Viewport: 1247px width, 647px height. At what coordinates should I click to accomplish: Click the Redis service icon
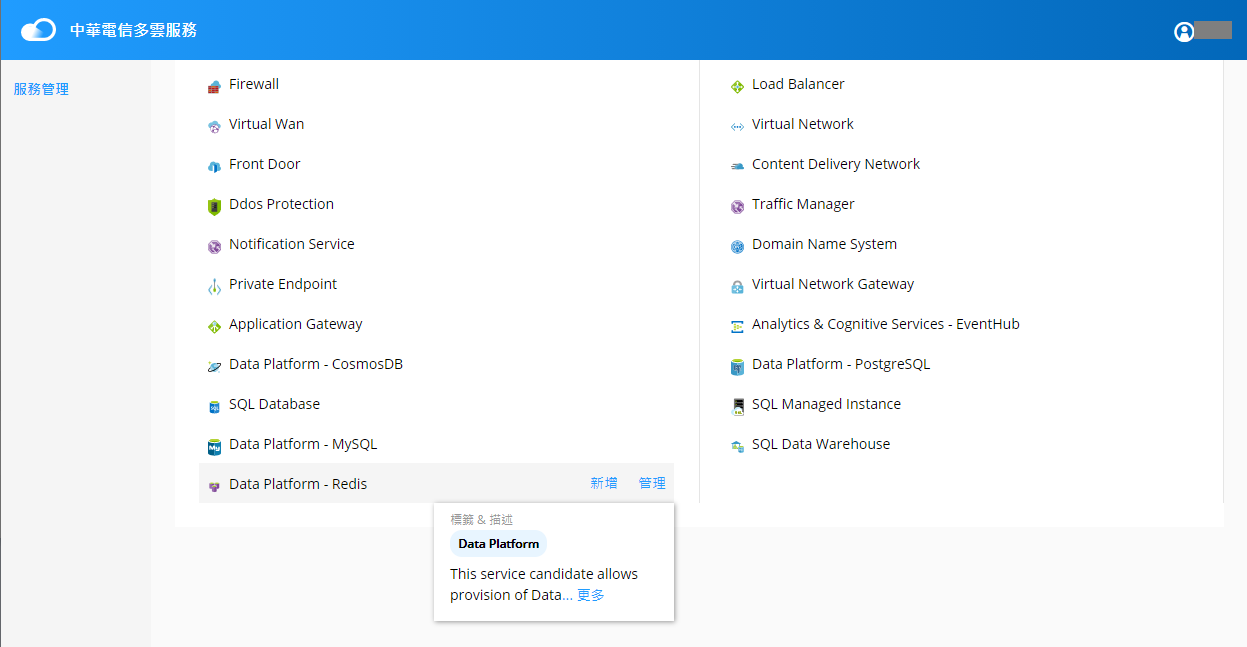click(214, 487)
